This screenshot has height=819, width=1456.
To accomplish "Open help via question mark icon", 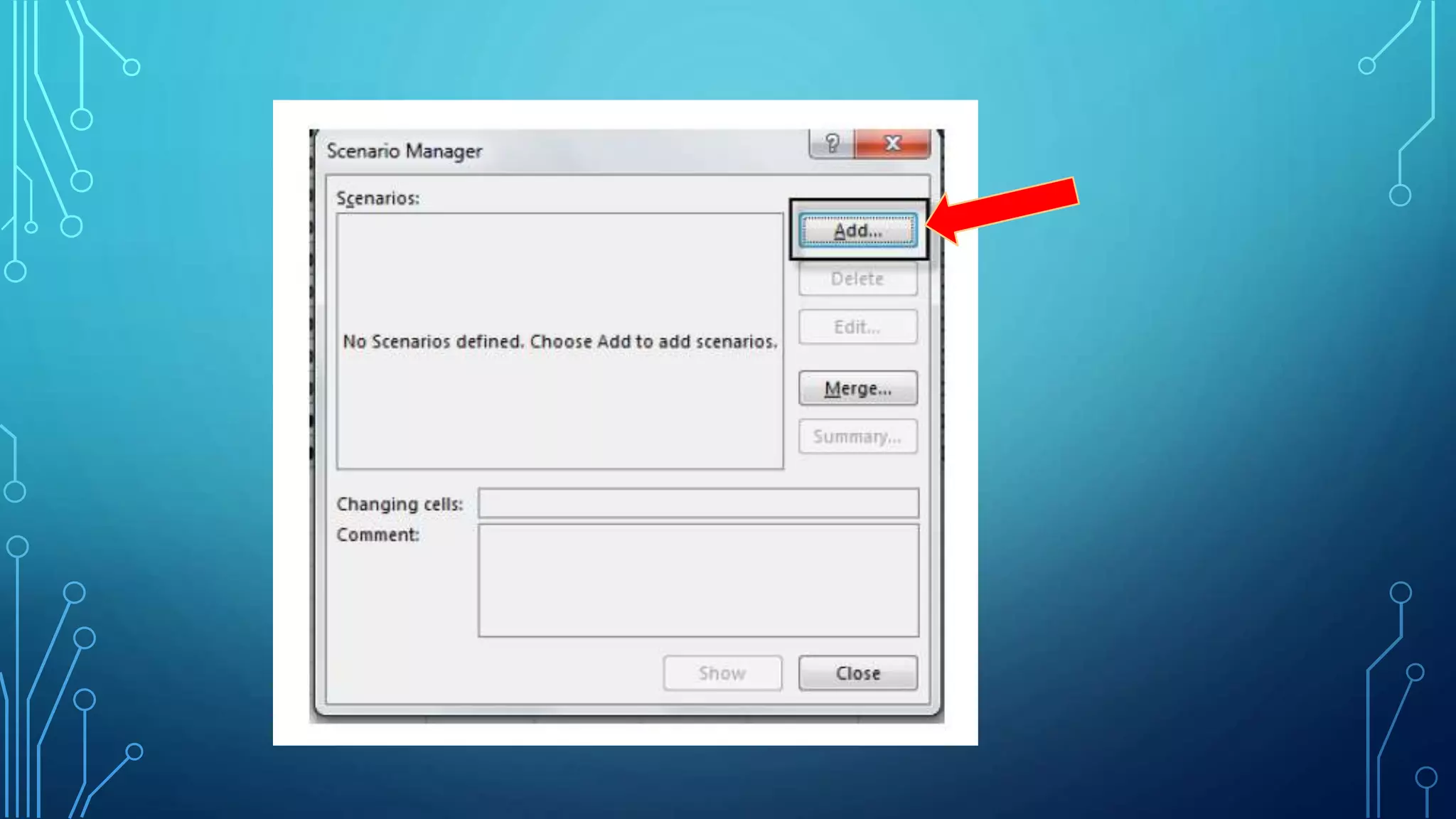I will (832, 144).
